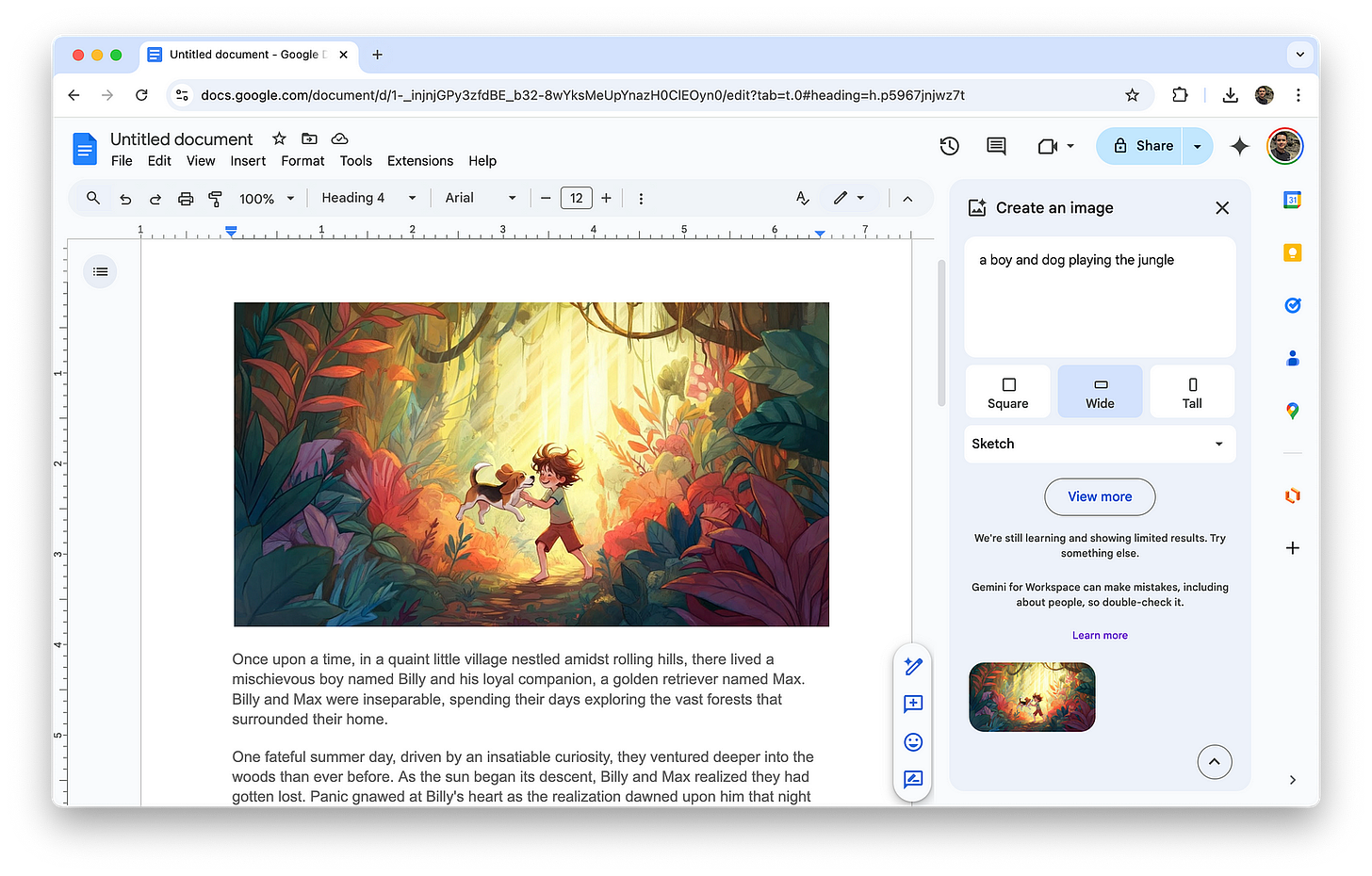The width and height of the screenshot is (1372, 876).
Task: Open the comments panel icon
Action: pos(996,146)
